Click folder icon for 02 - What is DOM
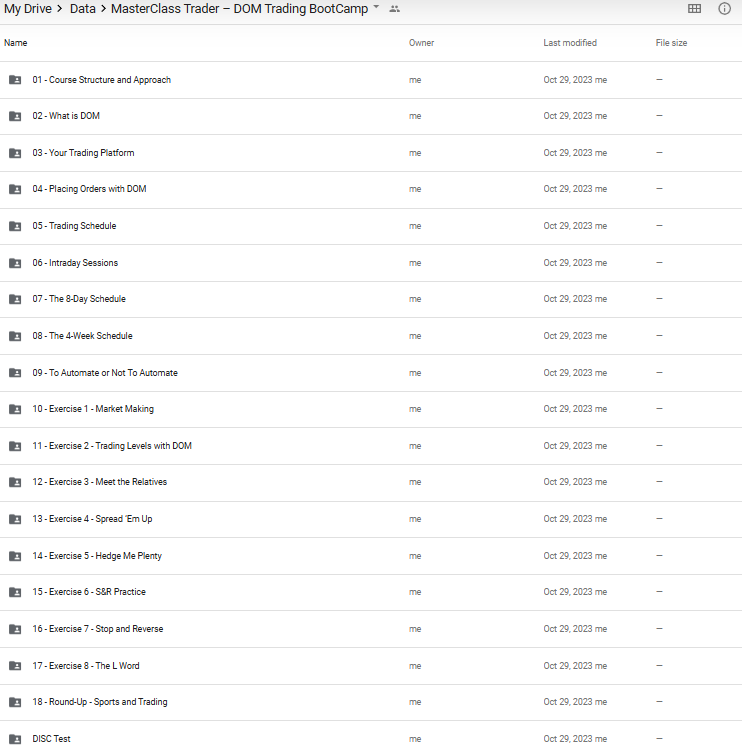This screenshot has width=742, height=751. pos(15,116)
